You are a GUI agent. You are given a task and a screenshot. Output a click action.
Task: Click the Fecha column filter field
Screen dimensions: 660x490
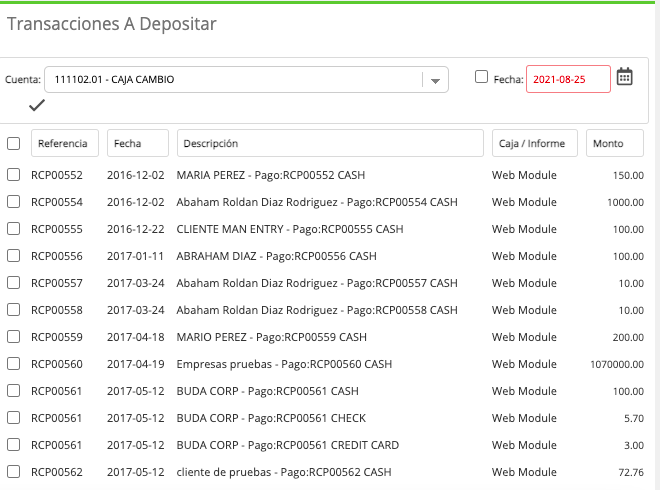pyautogui.click(x=138, y=143)
